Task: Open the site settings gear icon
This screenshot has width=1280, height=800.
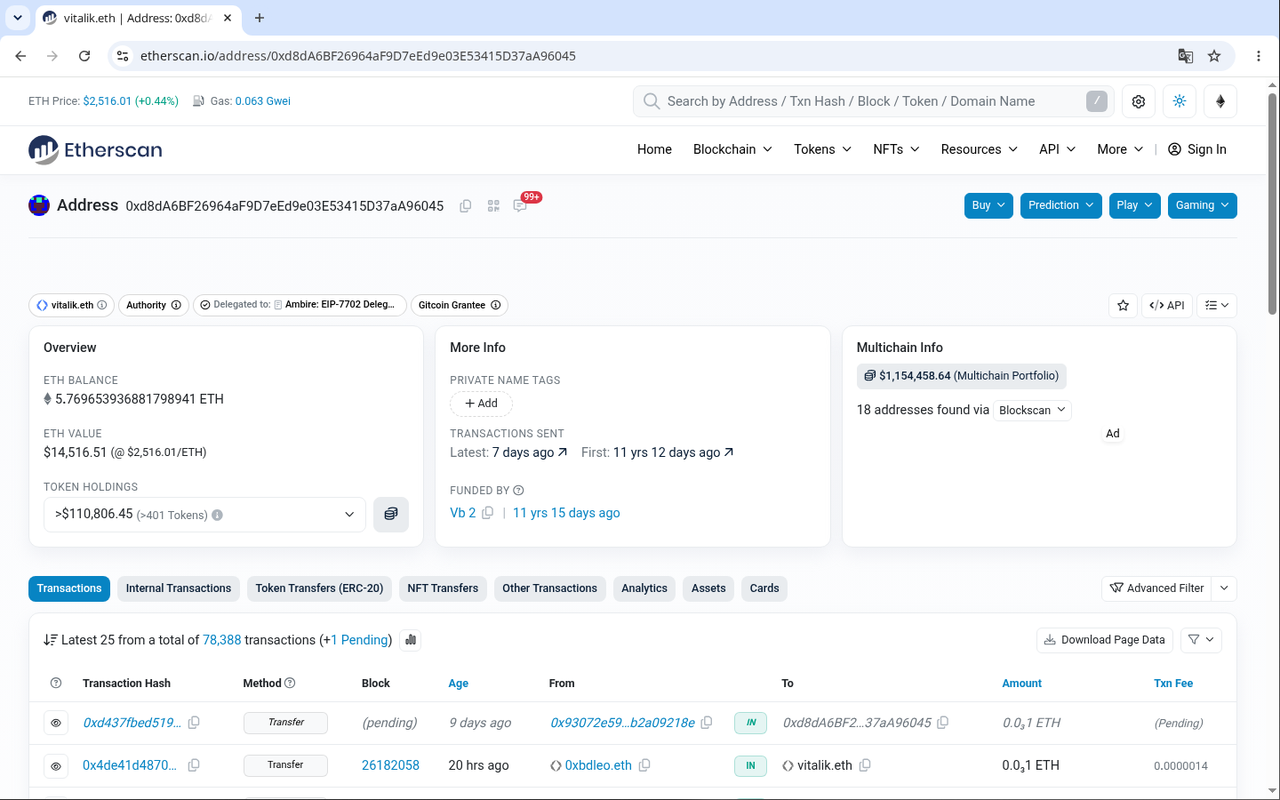Action: click(x=1138, y=101)
